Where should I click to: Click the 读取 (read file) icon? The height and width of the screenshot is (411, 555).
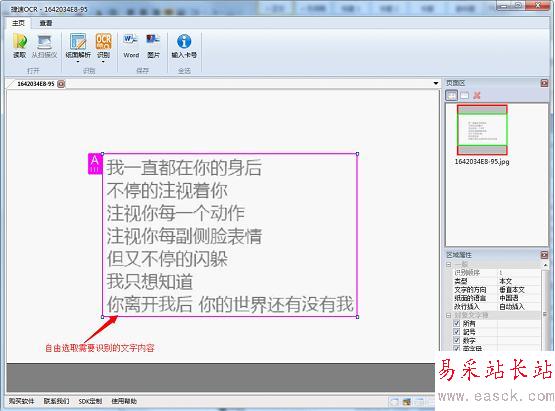[20, 41]
